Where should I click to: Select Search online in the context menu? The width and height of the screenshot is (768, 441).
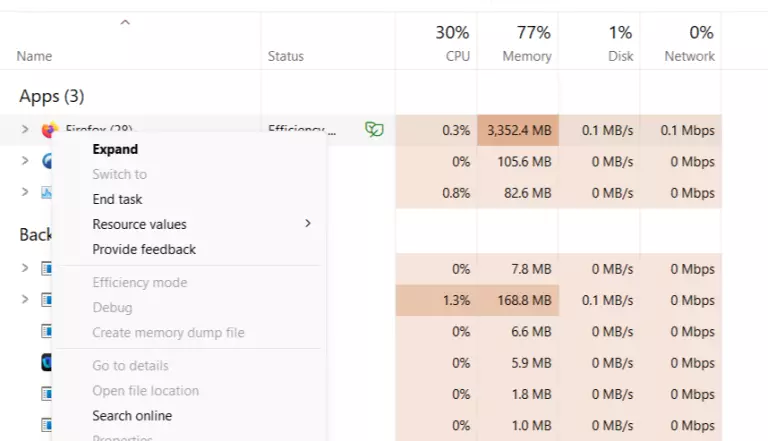coord(132,416)
